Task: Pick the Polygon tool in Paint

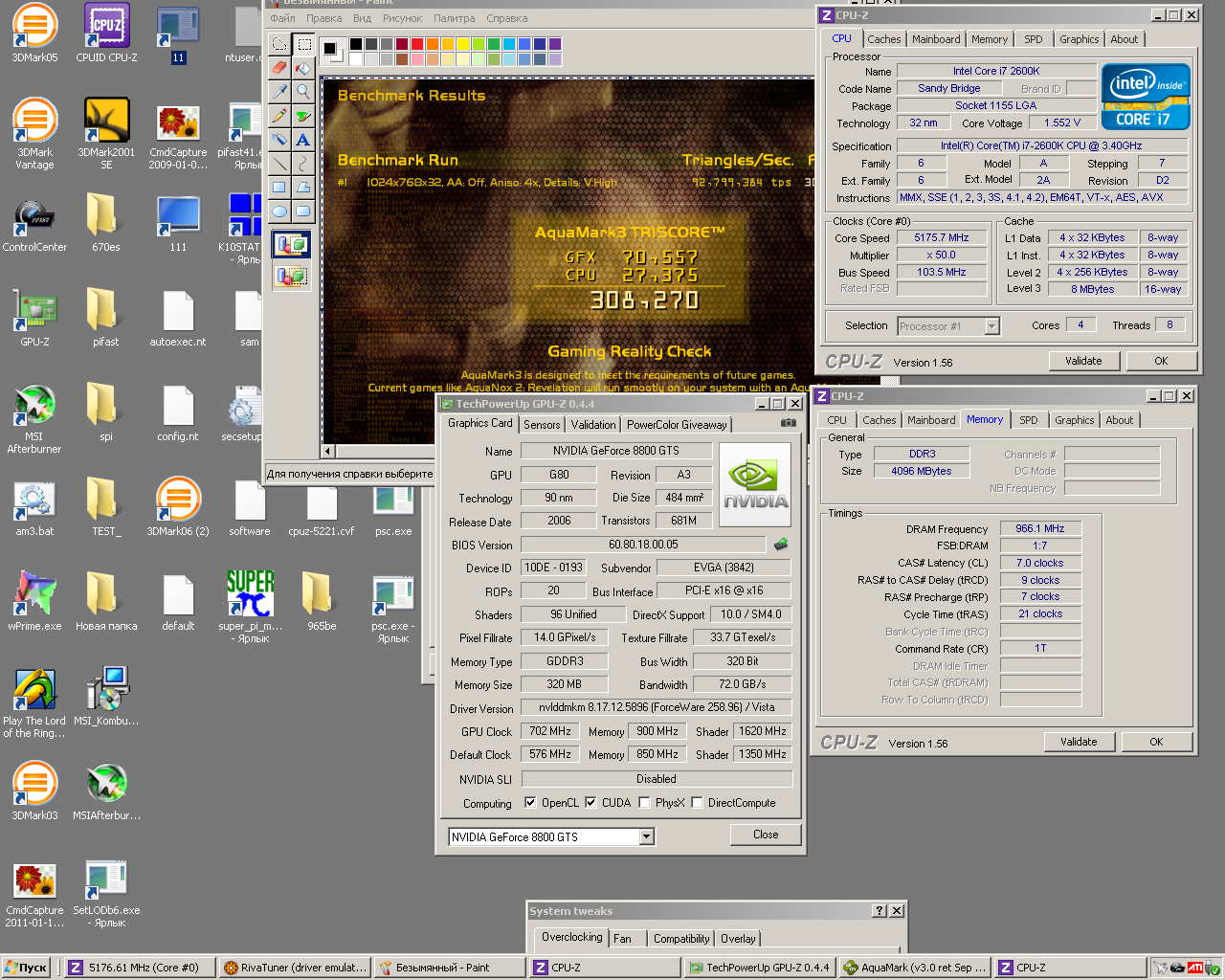Action: 303,188
